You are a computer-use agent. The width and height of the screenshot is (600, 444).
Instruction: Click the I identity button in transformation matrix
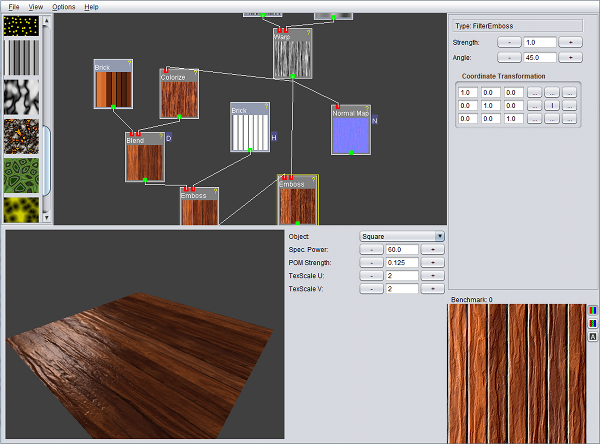551,106
